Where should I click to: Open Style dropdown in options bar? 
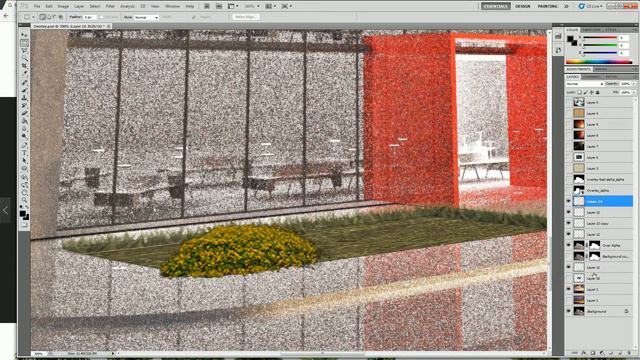point(146,18)
